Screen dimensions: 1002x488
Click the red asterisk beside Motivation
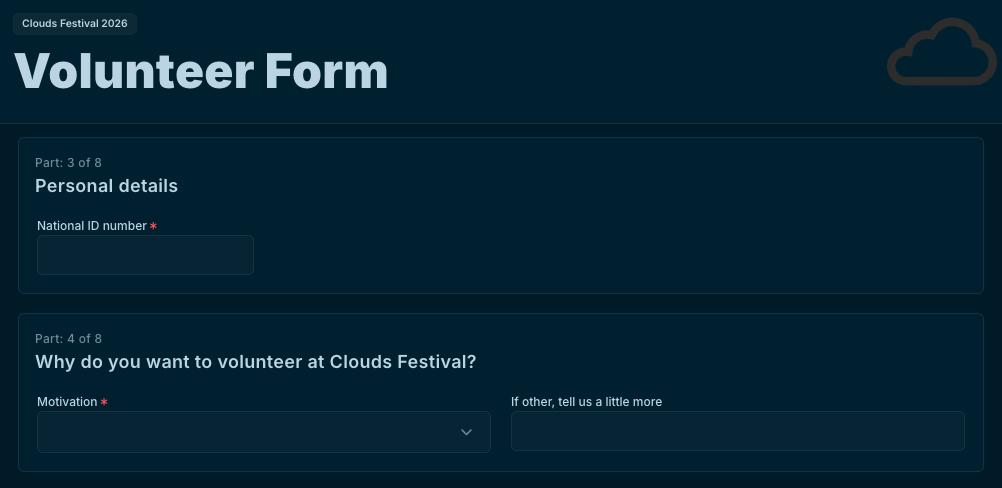[104, 402]
